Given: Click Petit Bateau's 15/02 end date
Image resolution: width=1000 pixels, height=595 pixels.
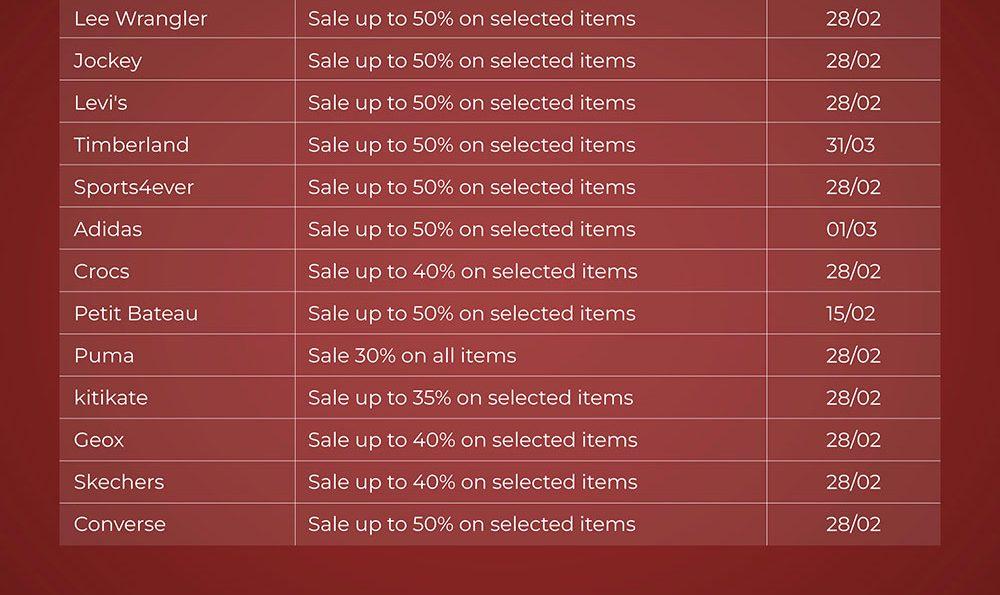Looking at the screenshot, I should tap(850, 313).
